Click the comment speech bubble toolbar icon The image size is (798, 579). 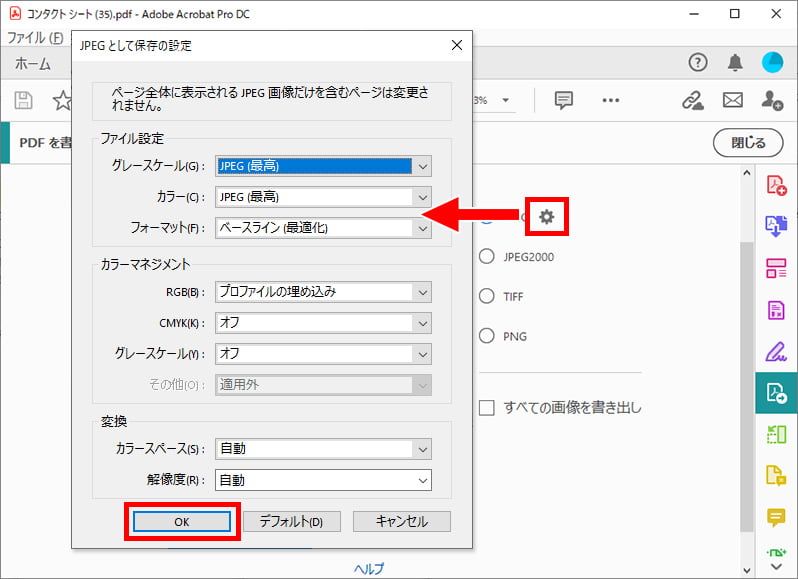564,100
